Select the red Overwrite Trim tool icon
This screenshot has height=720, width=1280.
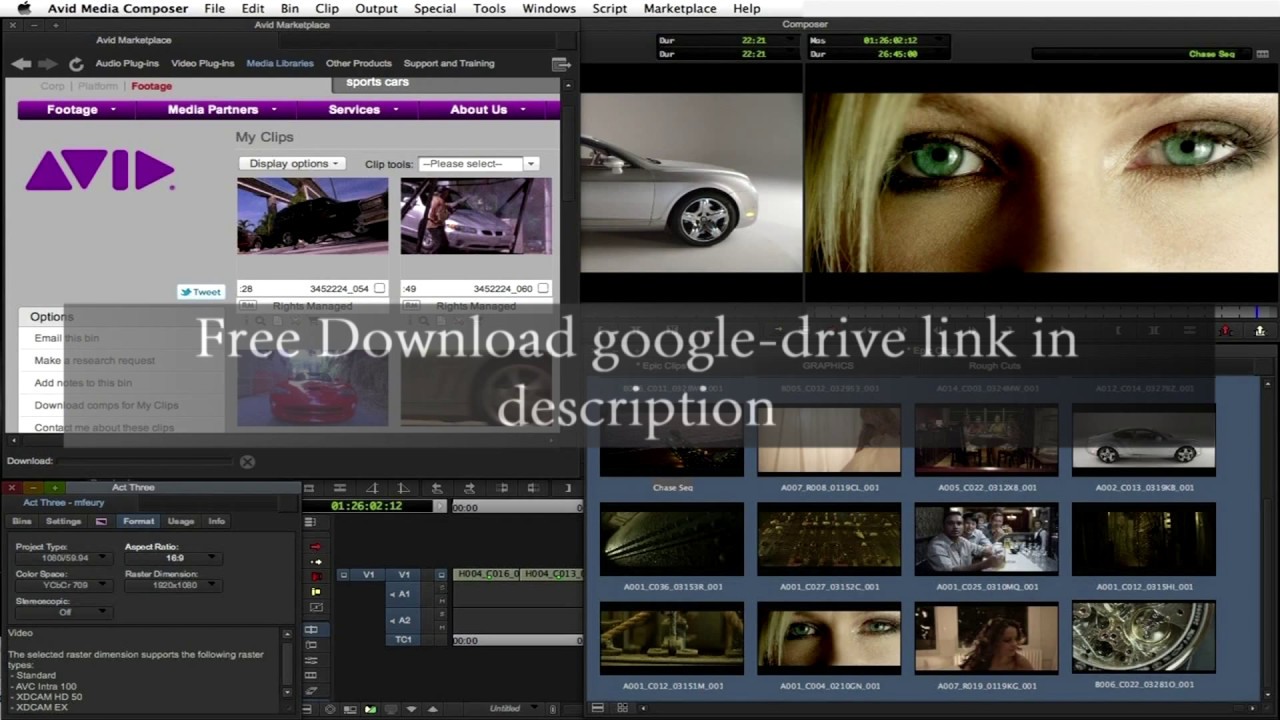[316, 577]
